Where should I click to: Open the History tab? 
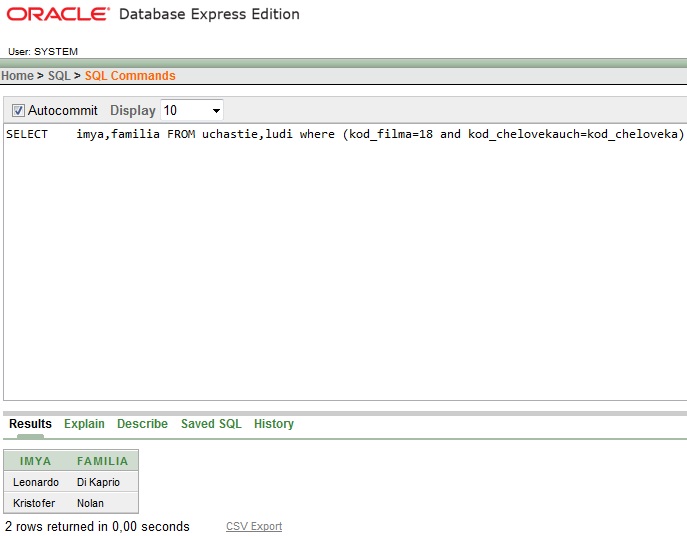pyautogui.click(x=274, y=424)
